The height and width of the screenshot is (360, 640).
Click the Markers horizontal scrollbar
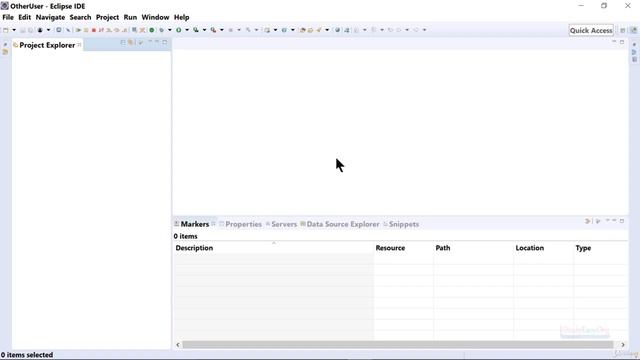point(398,344)
